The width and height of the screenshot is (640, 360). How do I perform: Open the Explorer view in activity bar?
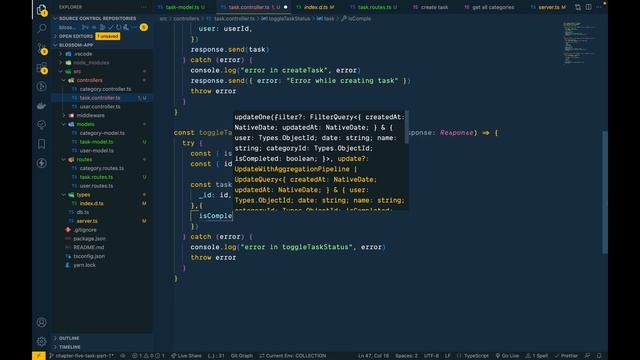pos(41,9)
